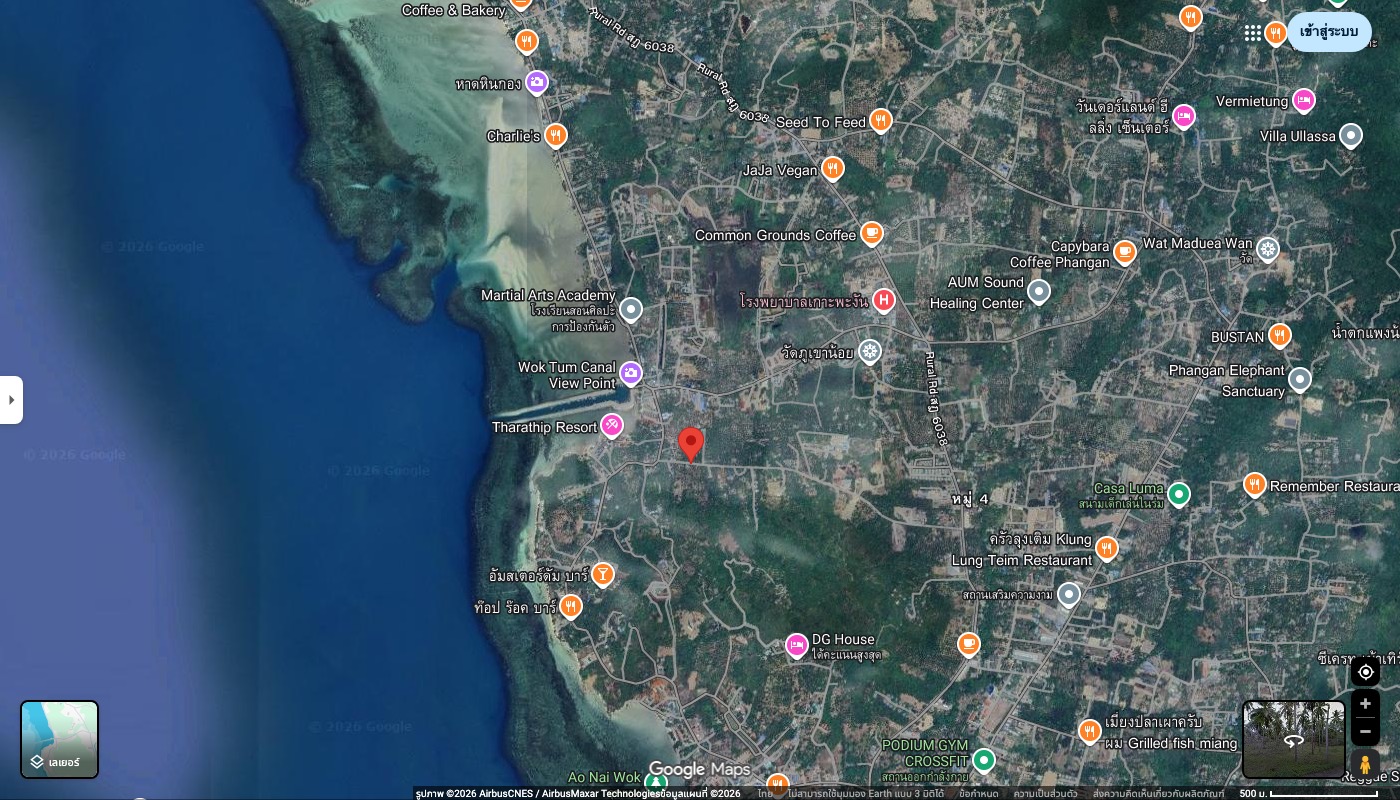The width and height of the screenshot is (1400, 800).
Task: Select the PODIUM GYM CROSSFIT marker
Action: 984,761
